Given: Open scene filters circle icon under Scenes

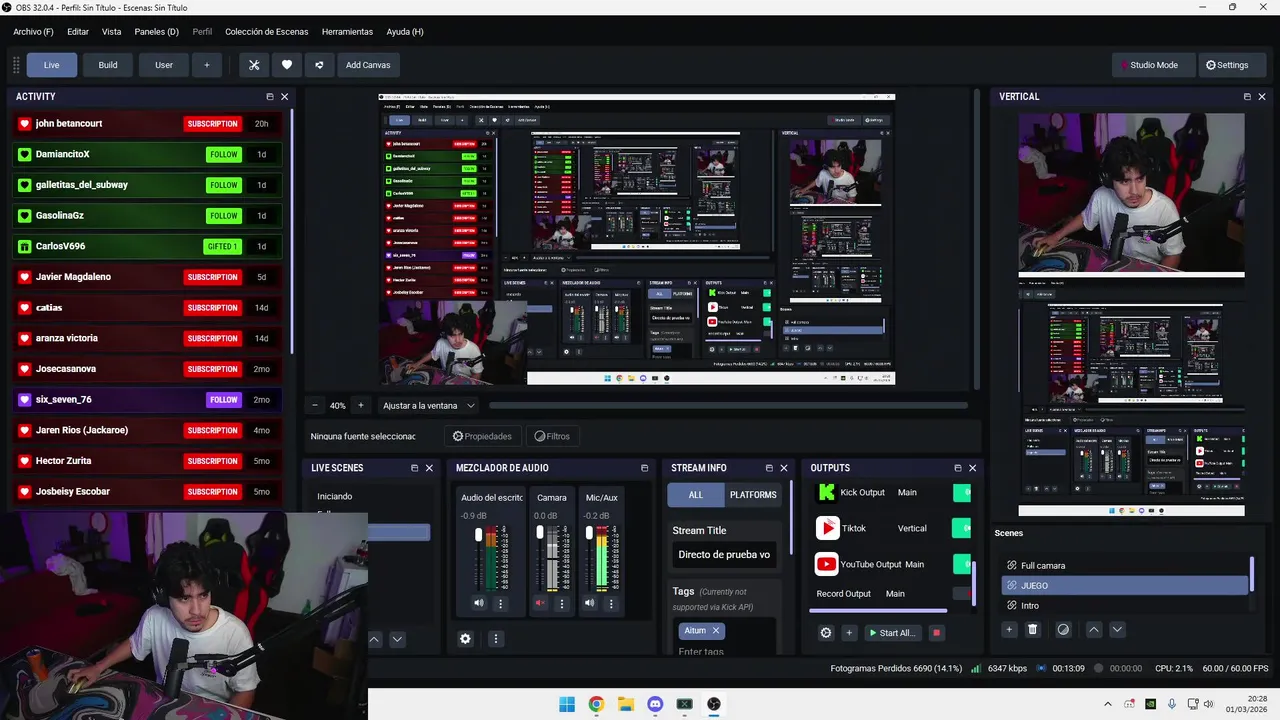Looking at the screenshot, I should pos(1063,629).
